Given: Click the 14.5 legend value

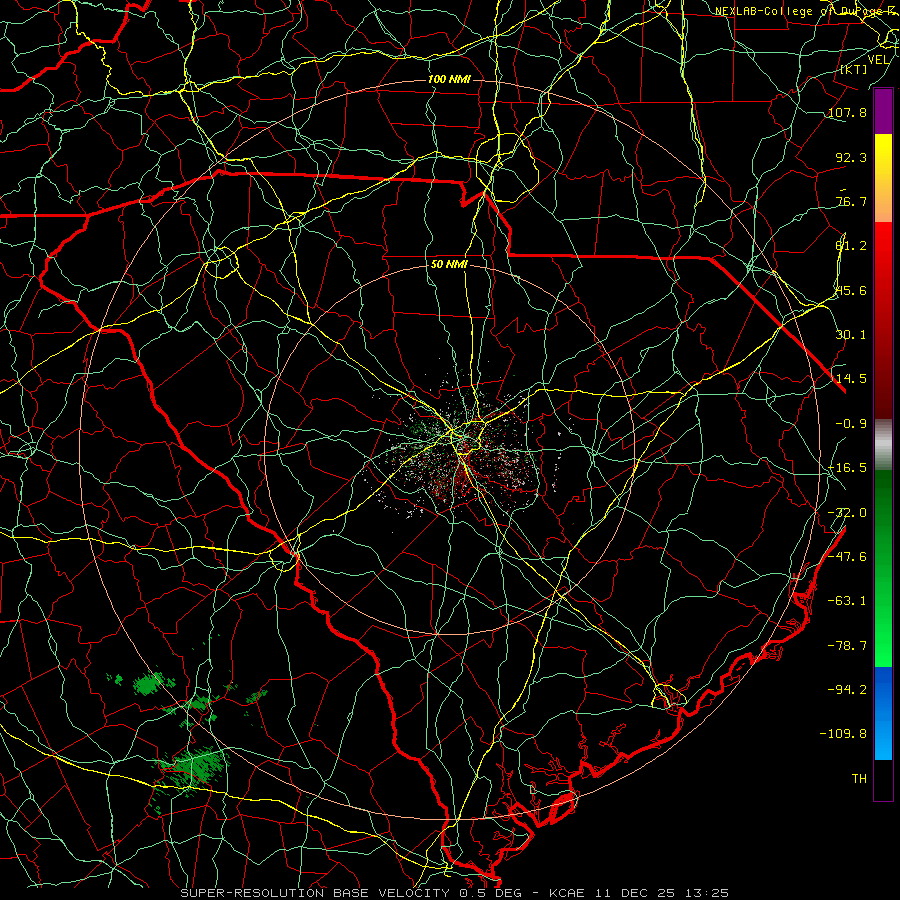Looking at the screenshot, I should click(851, 379).
